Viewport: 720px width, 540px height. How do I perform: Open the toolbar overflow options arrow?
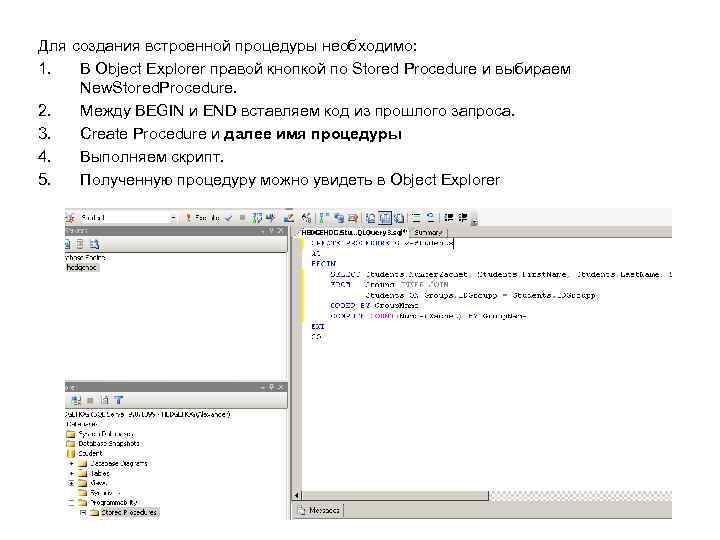point(474,221)
